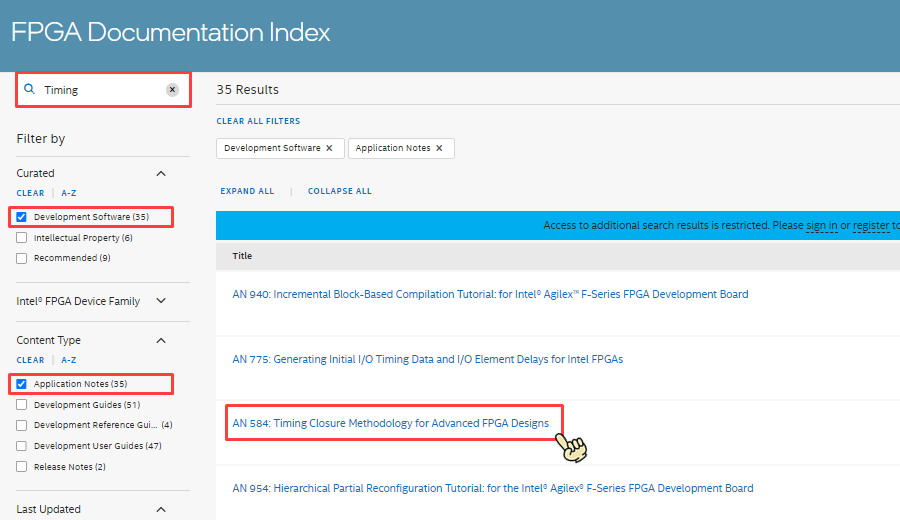900x520 pixels.
Task: Click the Filter by label
Action: click(x=41, y=139)
